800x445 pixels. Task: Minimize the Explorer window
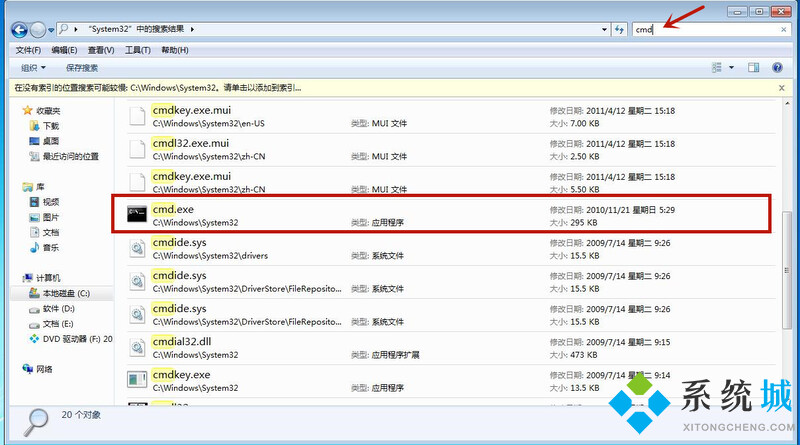pyautogui.click(x=738, y=11)
